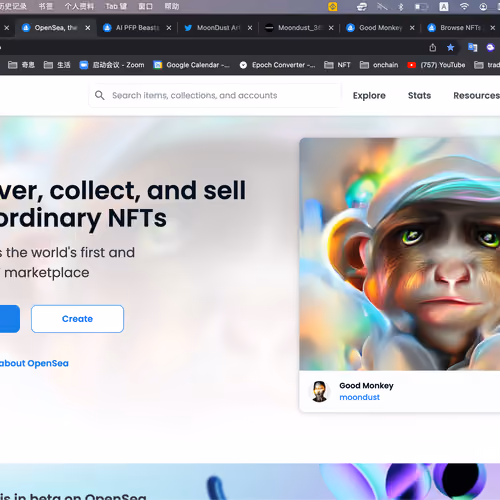Click moondust creator avatar on the card
This screenshot has height=500, width=500.
[319, 391]
